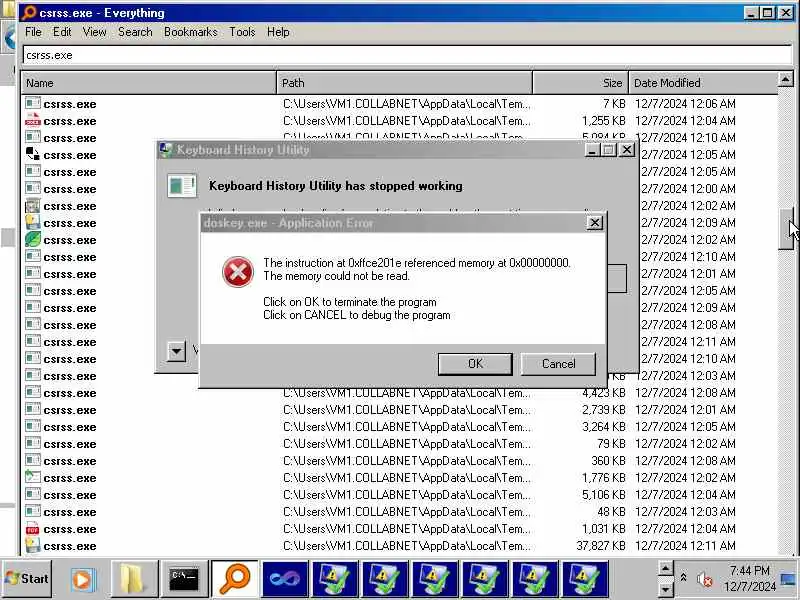Open the infinity-logo app on taskbar
800x600 pixels.
(285, 579)
